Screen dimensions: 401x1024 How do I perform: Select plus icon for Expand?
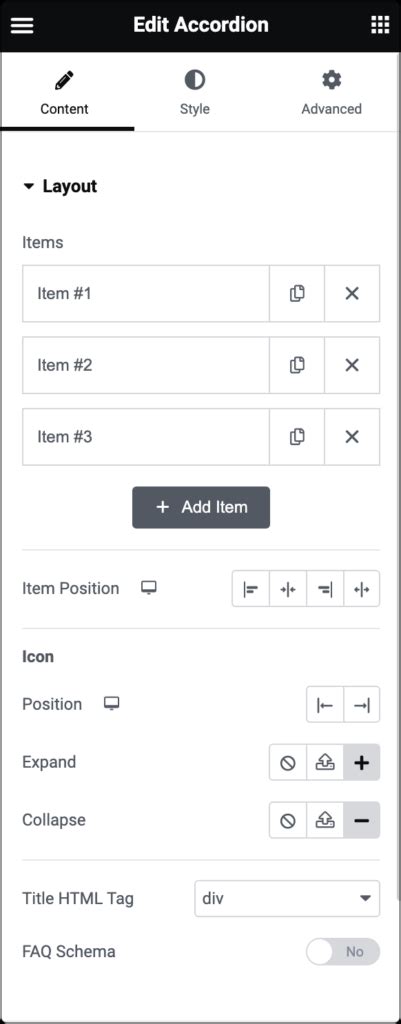362,763
